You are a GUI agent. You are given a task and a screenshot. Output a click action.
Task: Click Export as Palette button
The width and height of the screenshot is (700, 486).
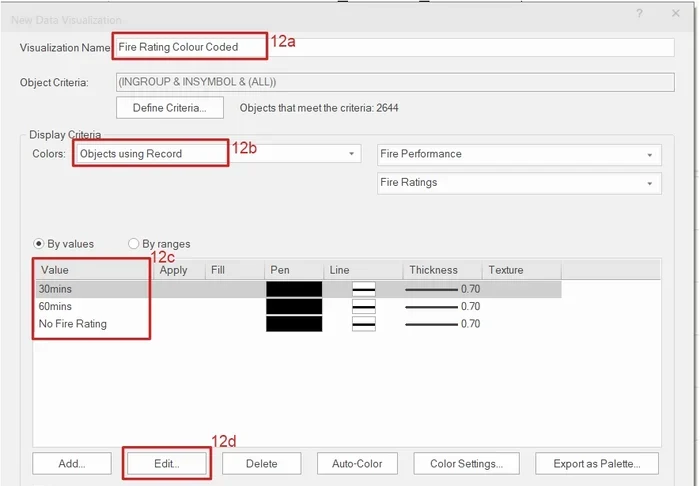(x=596, y=463)
